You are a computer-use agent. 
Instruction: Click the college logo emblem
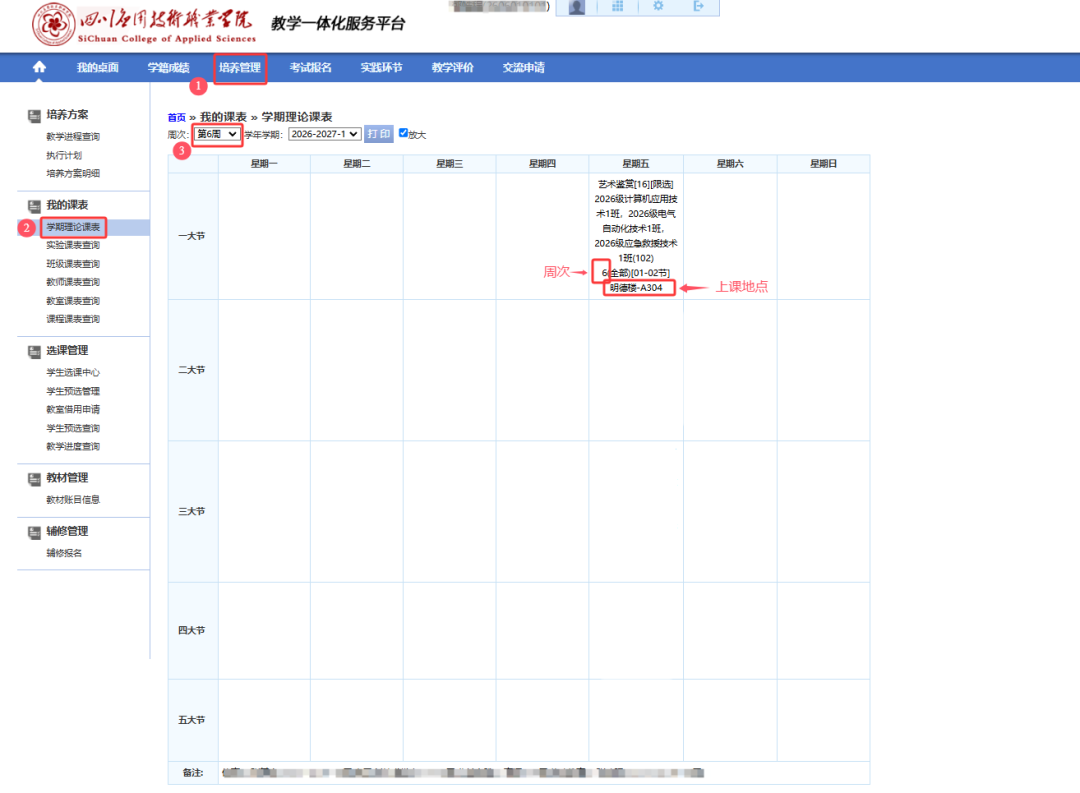pos(53,25)
